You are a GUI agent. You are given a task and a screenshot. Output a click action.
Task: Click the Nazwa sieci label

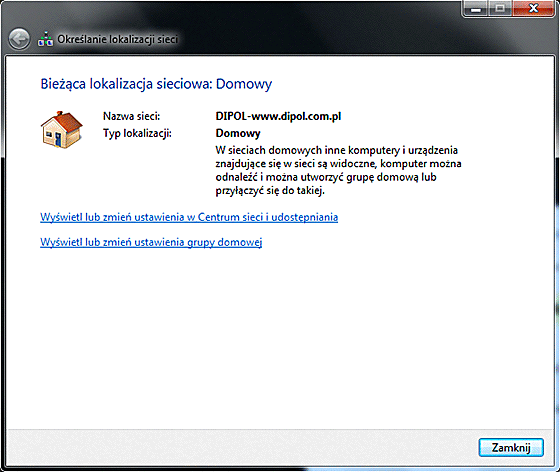131,116
